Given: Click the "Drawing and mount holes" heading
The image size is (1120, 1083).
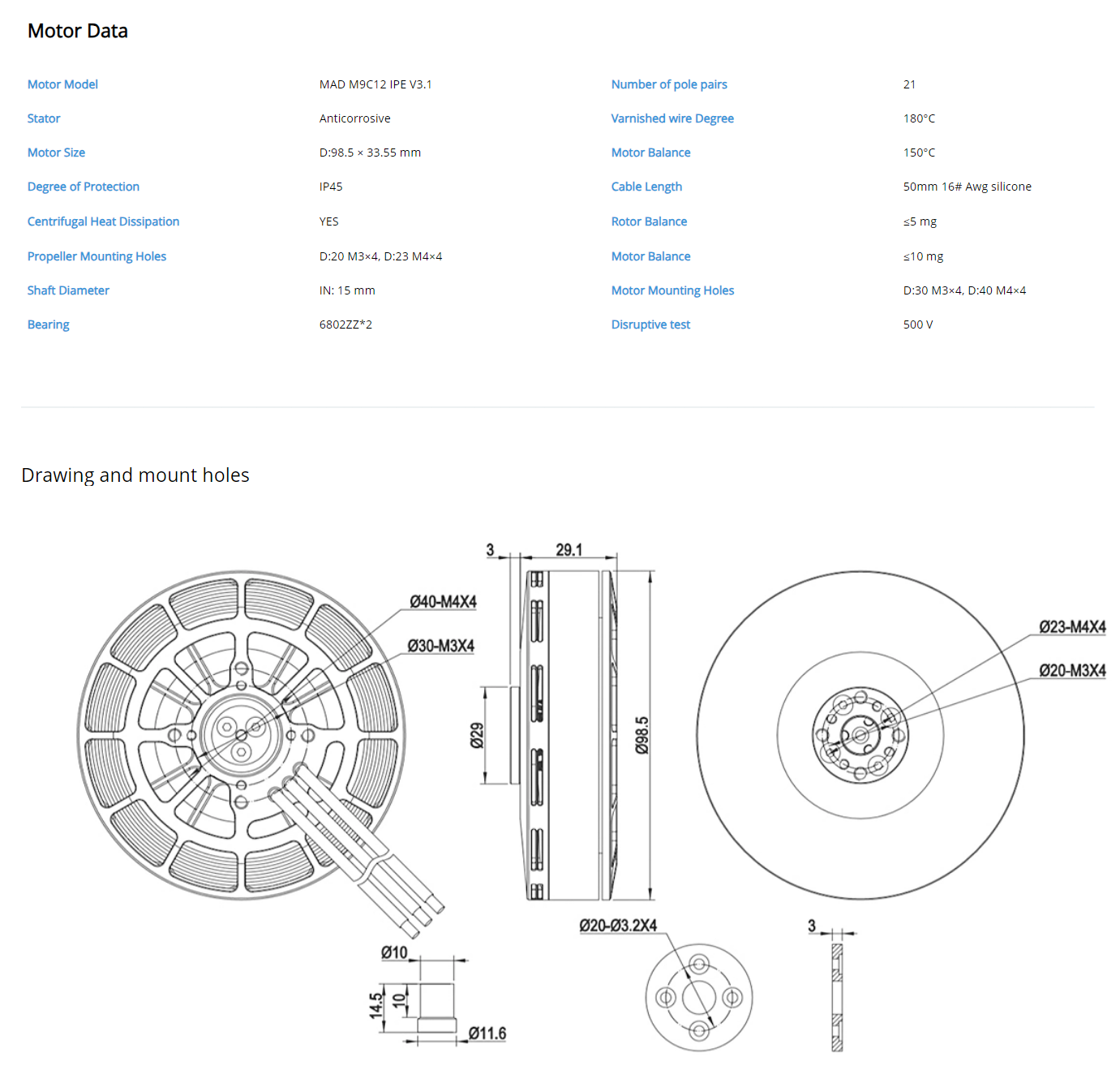Looking at the screenshot, I should click(135, 475).
